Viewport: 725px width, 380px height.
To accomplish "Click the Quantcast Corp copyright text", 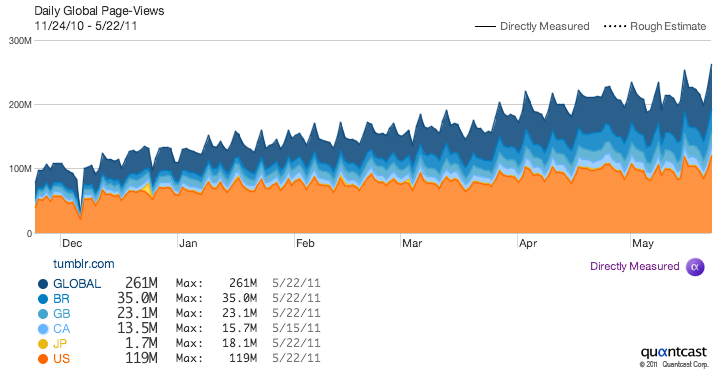I will pos(674,364).
